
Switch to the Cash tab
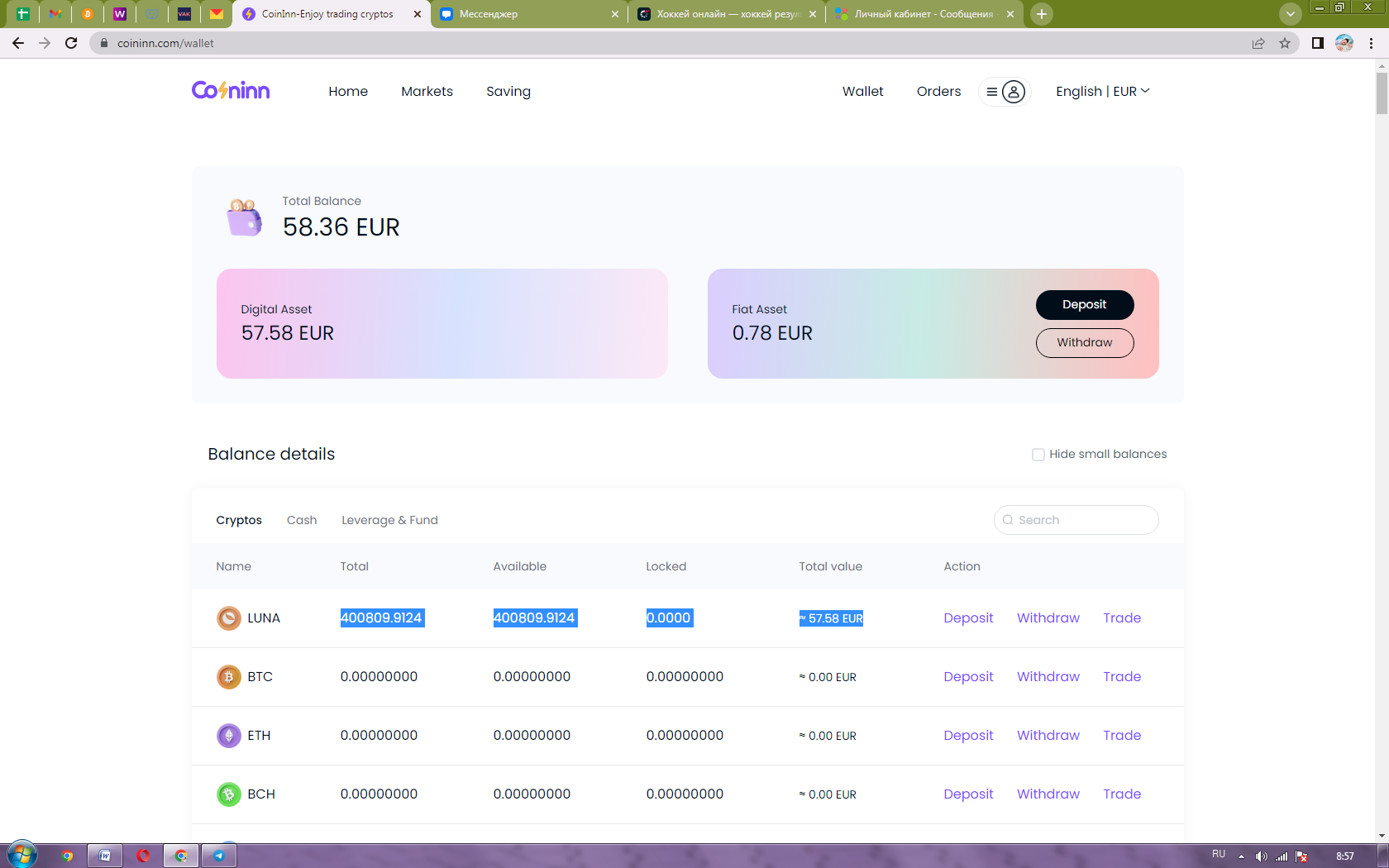(302, 520)
